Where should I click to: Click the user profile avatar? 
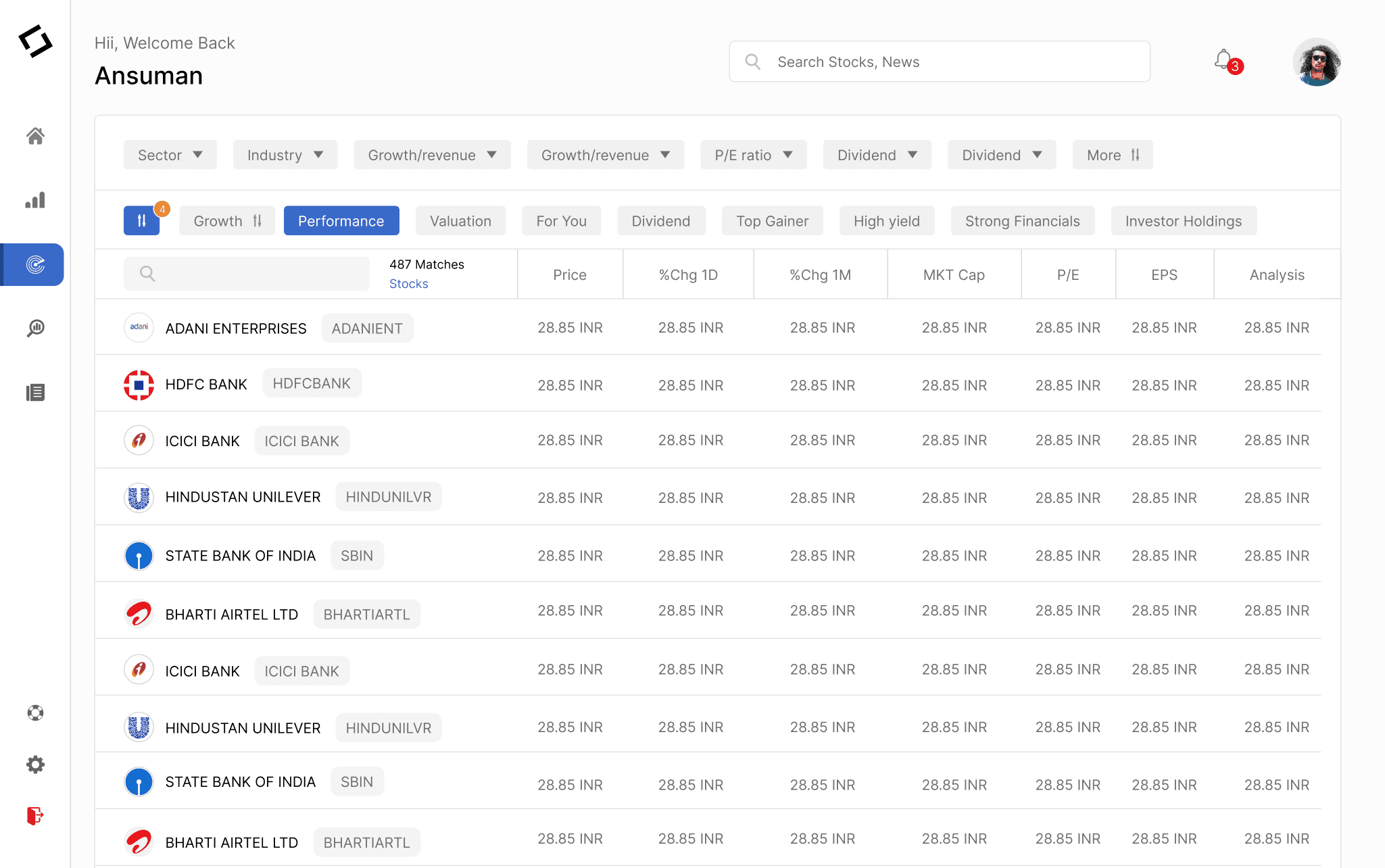coord(1316,62)
